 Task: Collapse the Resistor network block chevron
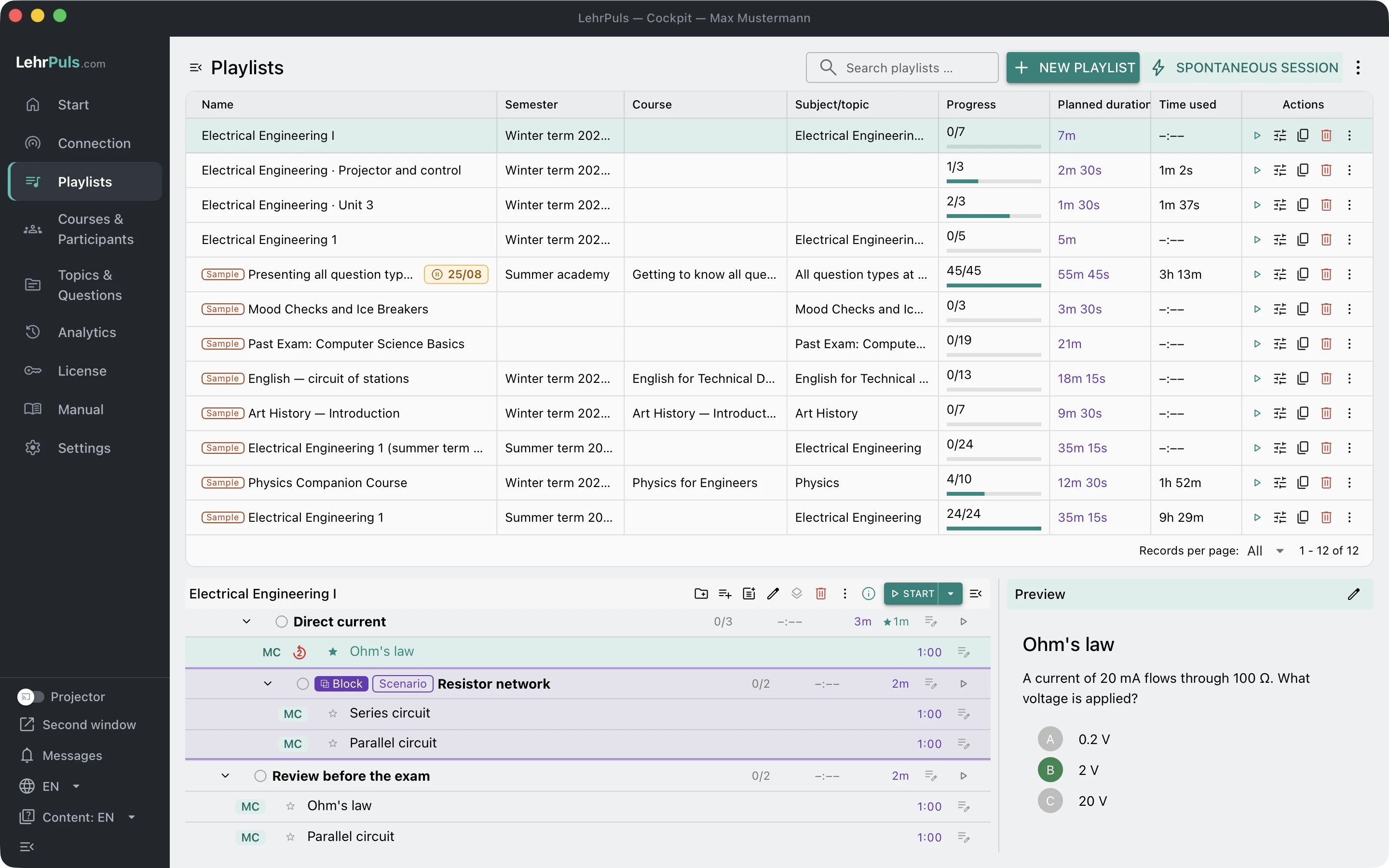point(268,684)
